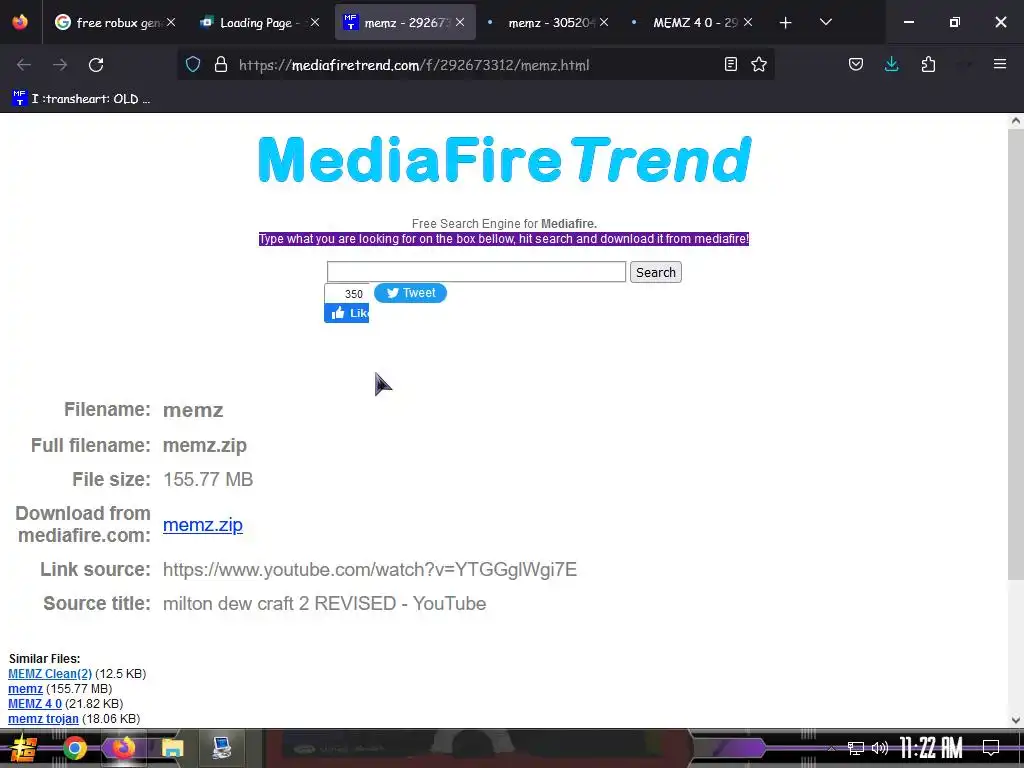Open the memz trojan similar file link
This screenshot has width=1024, height=768.
pyautogui.click(x=43, y=718)
